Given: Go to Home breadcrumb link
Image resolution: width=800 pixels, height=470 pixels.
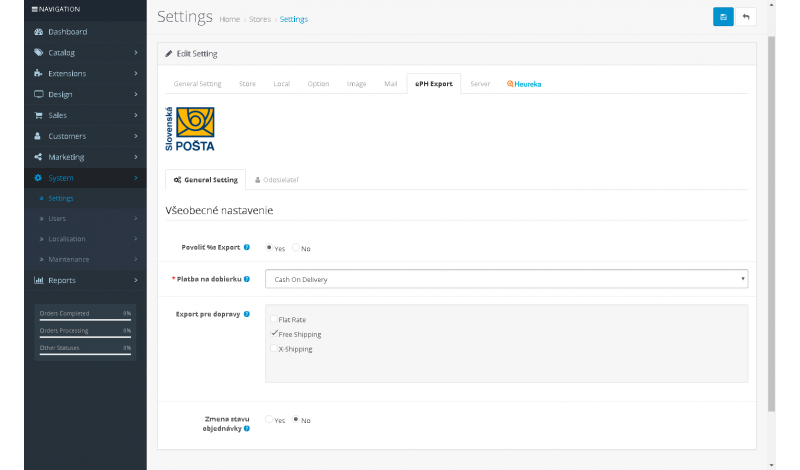Looking at the screenshot, I should [x=230, y=19].
